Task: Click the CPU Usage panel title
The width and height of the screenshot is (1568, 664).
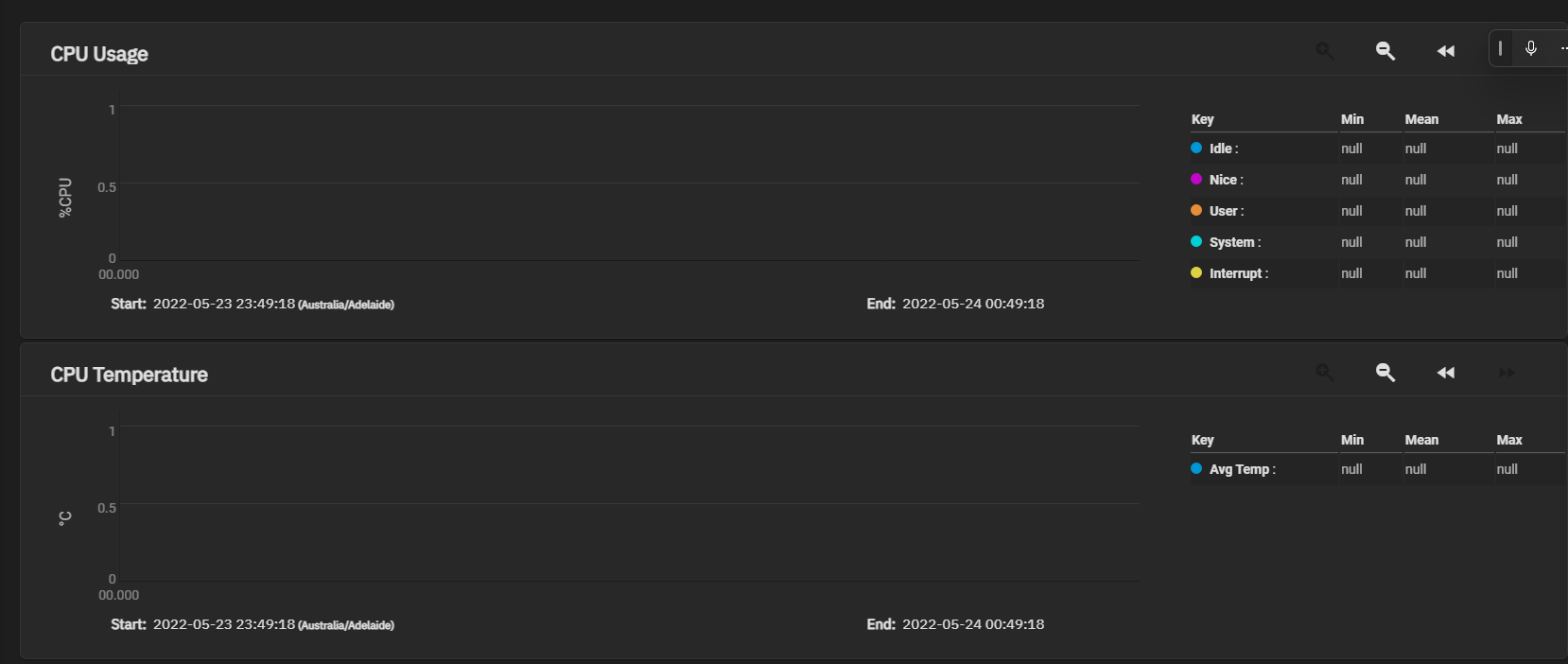Action: tap(99, 54)
